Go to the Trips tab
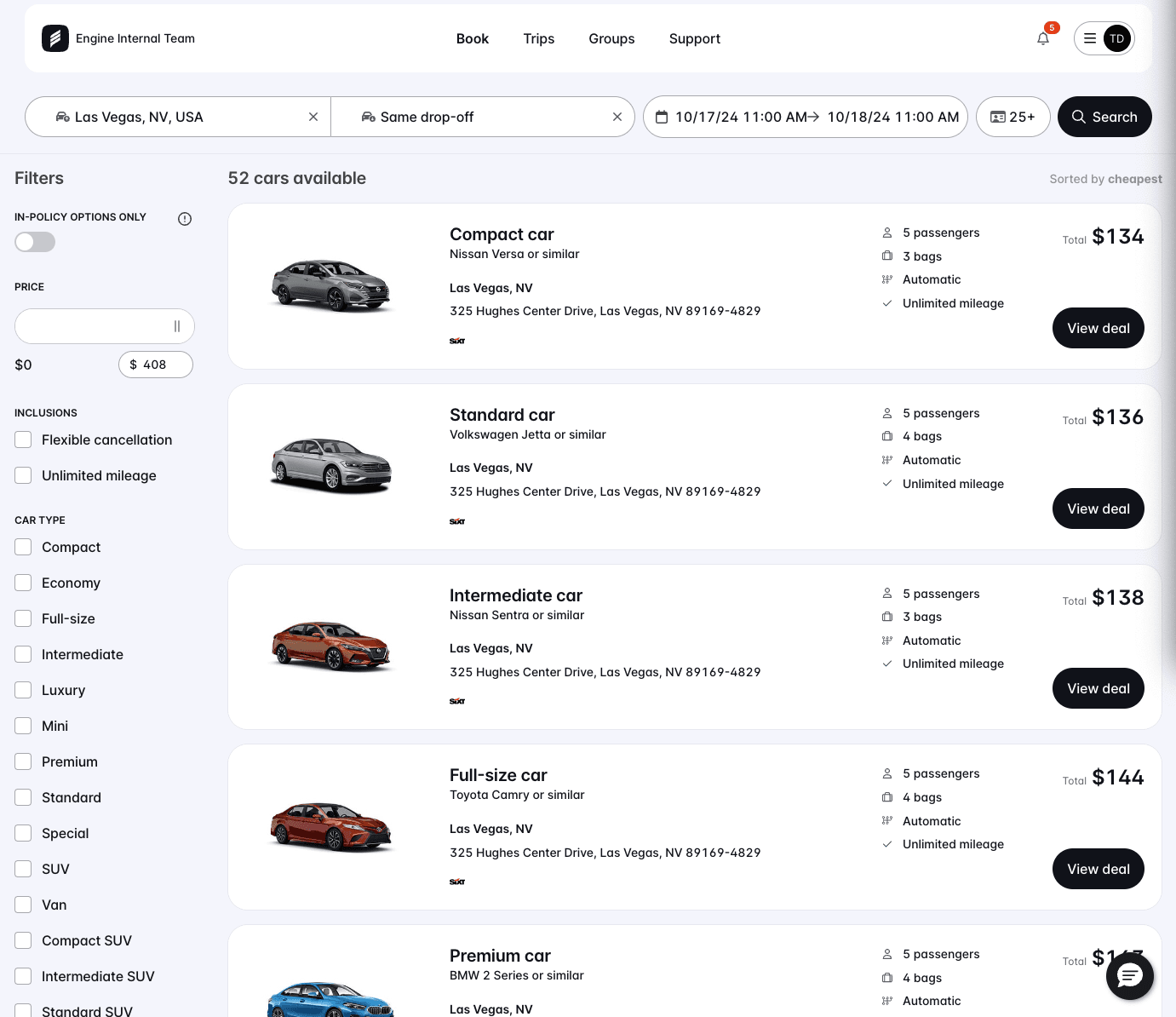This screenshot has width=1176, height=1017. click(538, 38)
